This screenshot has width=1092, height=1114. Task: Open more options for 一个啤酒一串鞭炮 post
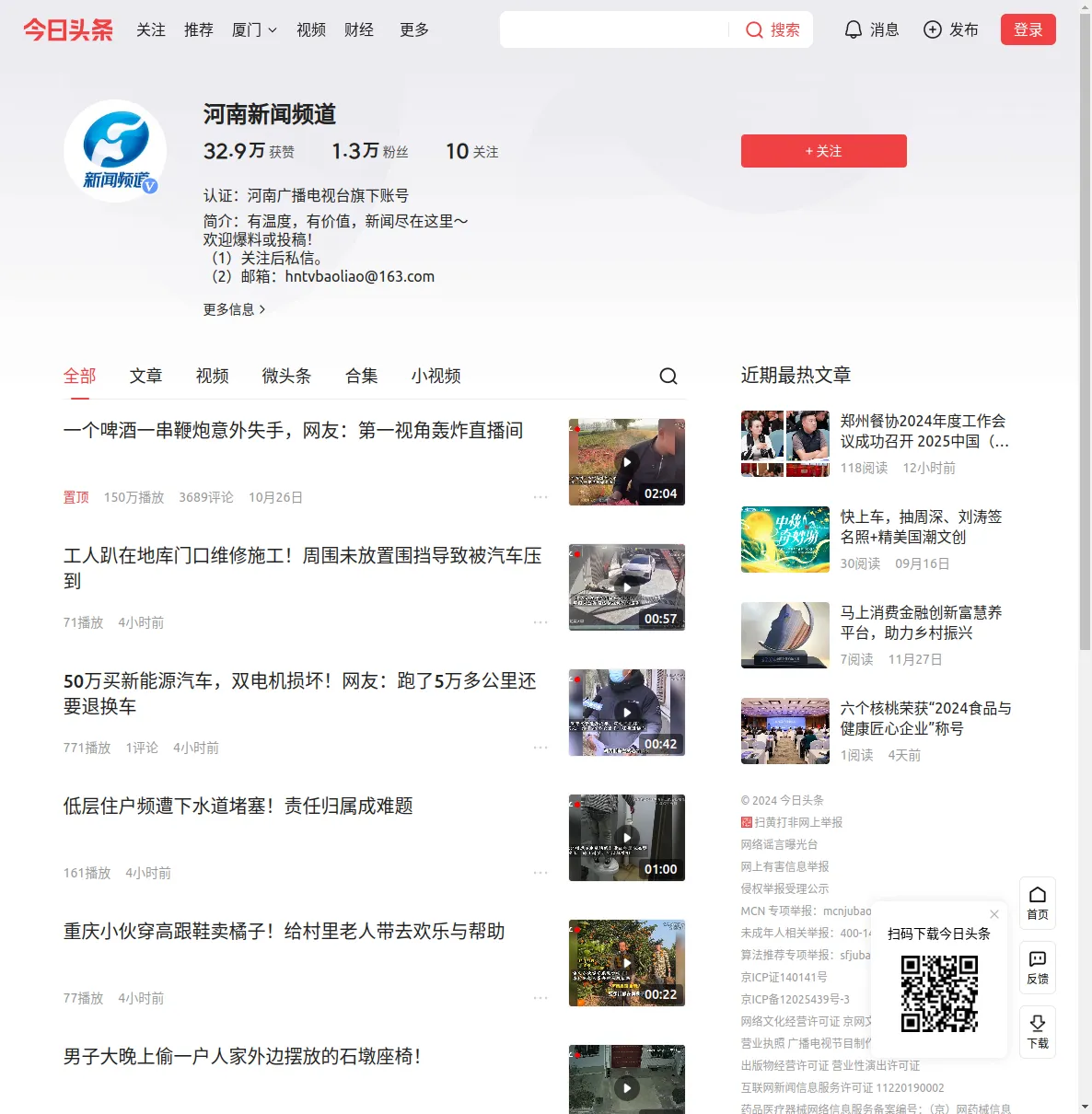coord(540,497)
